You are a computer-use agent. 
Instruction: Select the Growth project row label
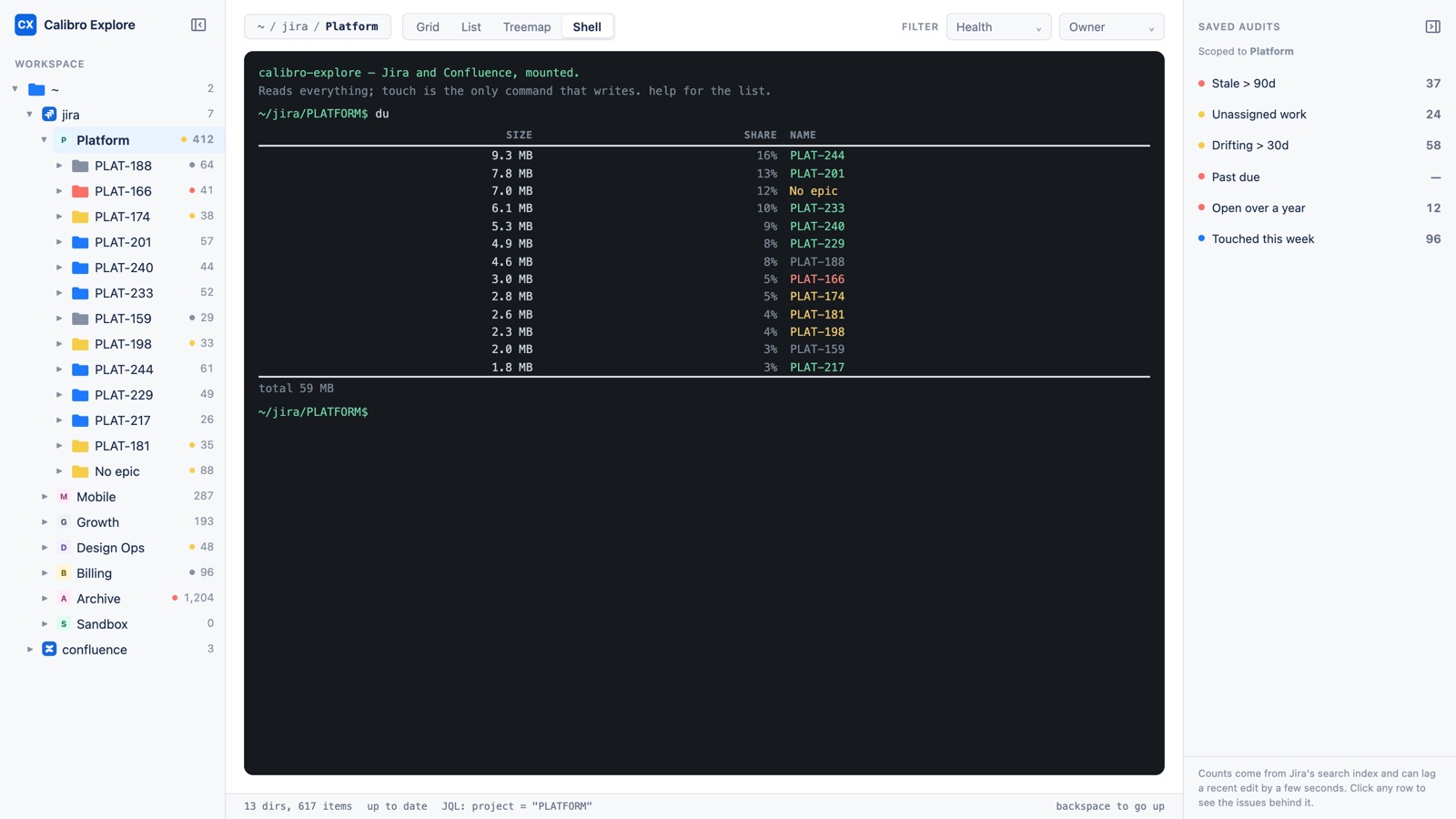point(97,522)
